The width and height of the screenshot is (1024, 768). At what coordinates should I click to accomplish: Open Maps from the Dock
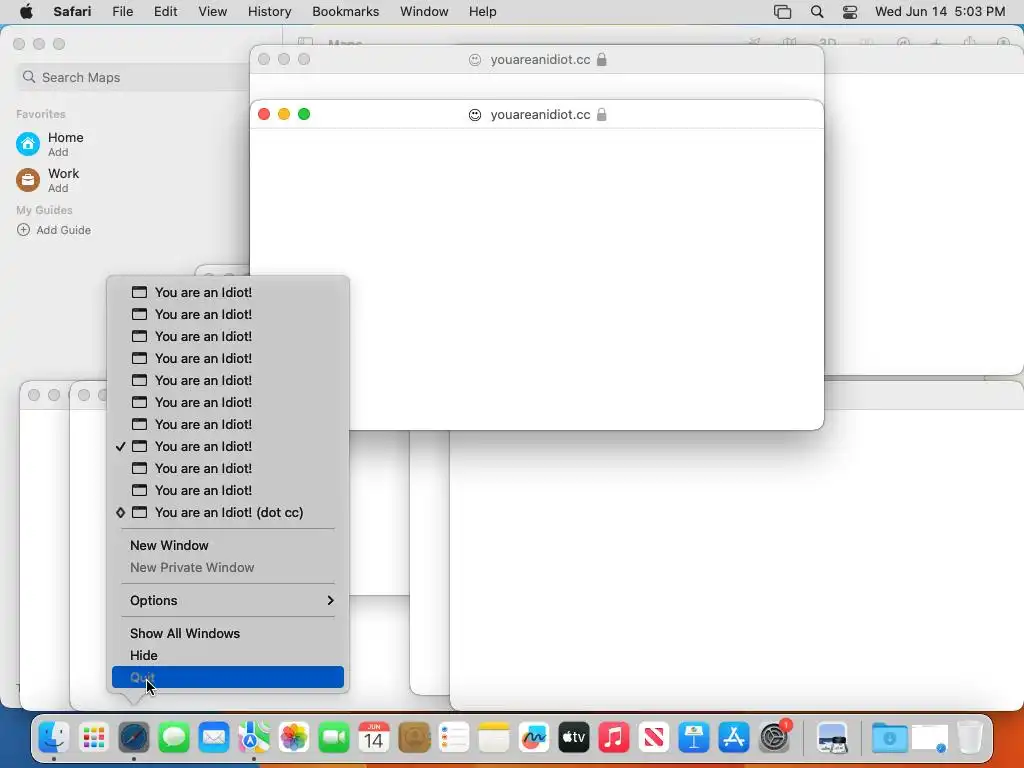tap(254, 738)
